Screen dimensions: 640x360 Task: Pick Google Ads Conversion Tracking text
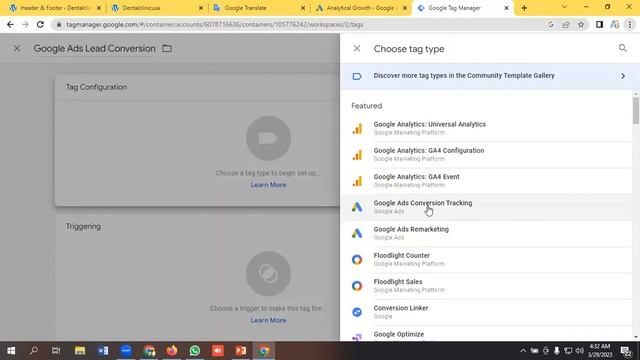(422, 203)
